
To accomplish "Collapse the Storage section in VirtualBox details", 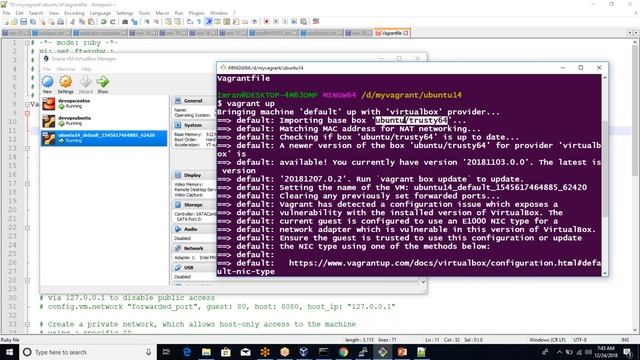I will pyautogui.click(x=193, y=205).
